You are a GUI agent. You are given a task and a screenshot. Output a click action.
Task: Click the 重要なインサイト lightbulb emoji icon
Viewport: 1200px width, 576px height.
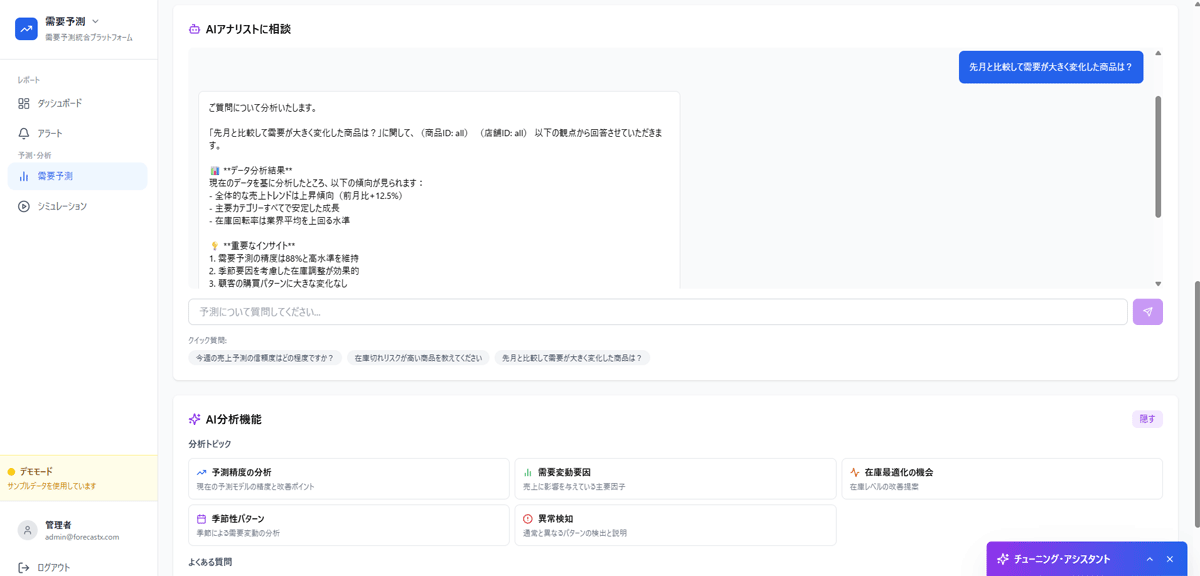pos(214,246)
